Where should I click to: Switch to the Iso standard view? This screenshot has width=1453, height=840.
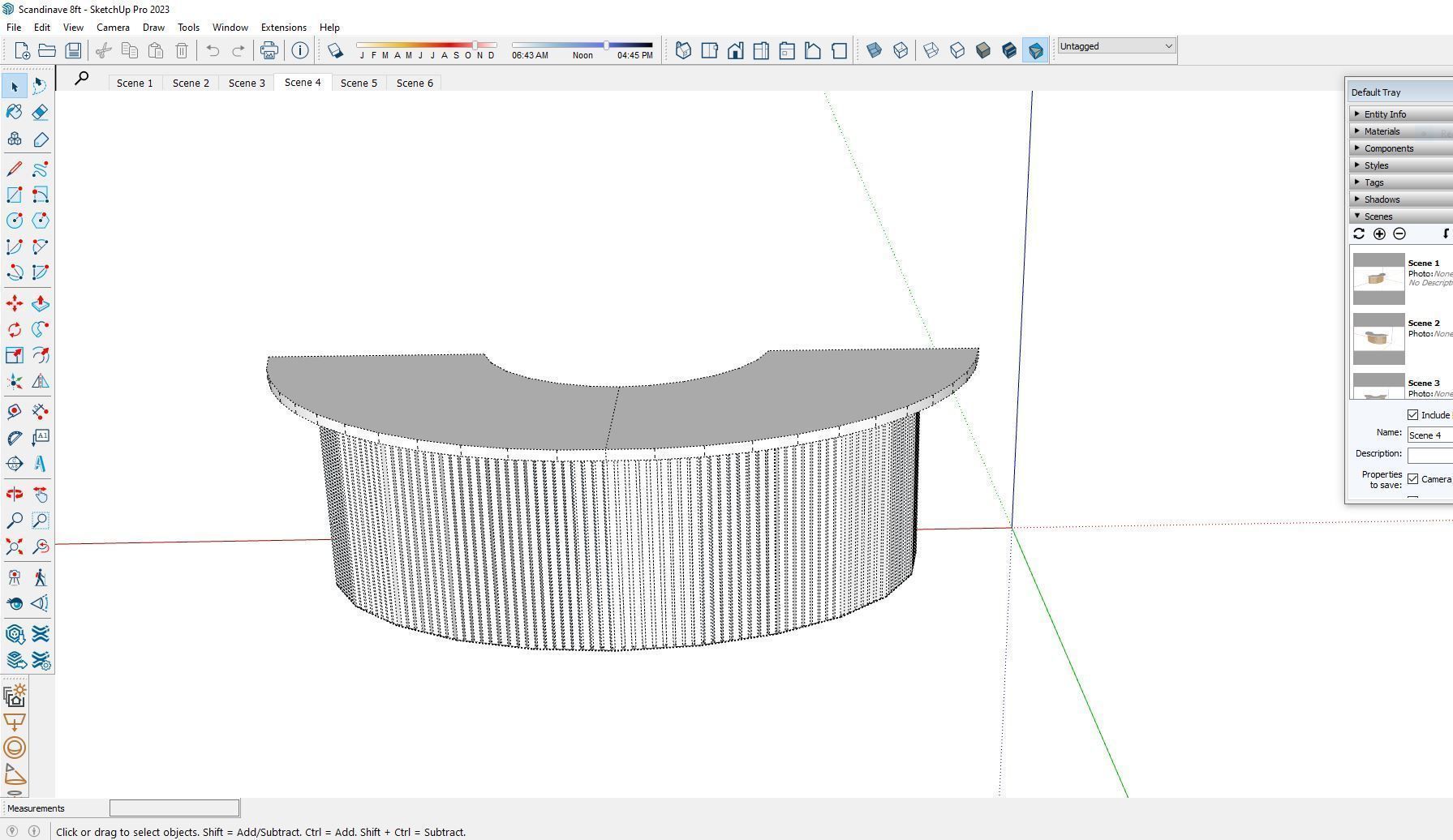pos(683,50)
